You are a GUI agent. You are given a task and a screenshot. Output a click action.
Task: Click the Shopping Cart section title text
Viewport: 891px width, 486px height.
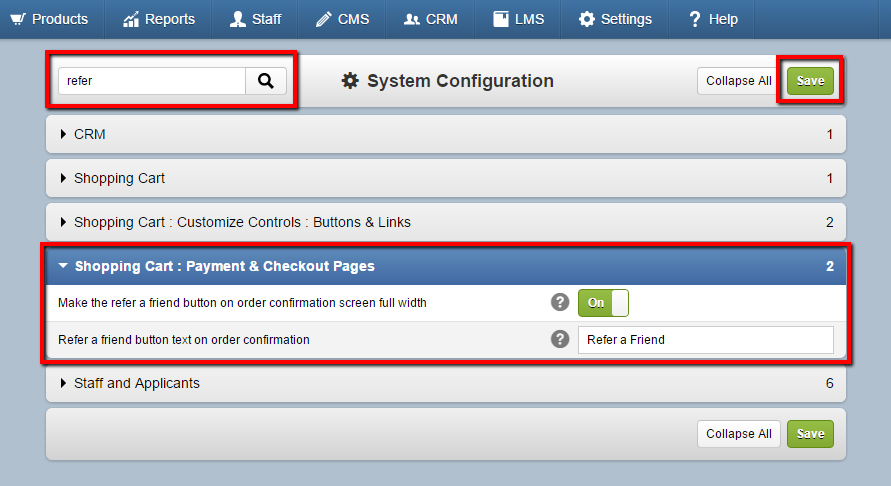click(x=119, y=178)
